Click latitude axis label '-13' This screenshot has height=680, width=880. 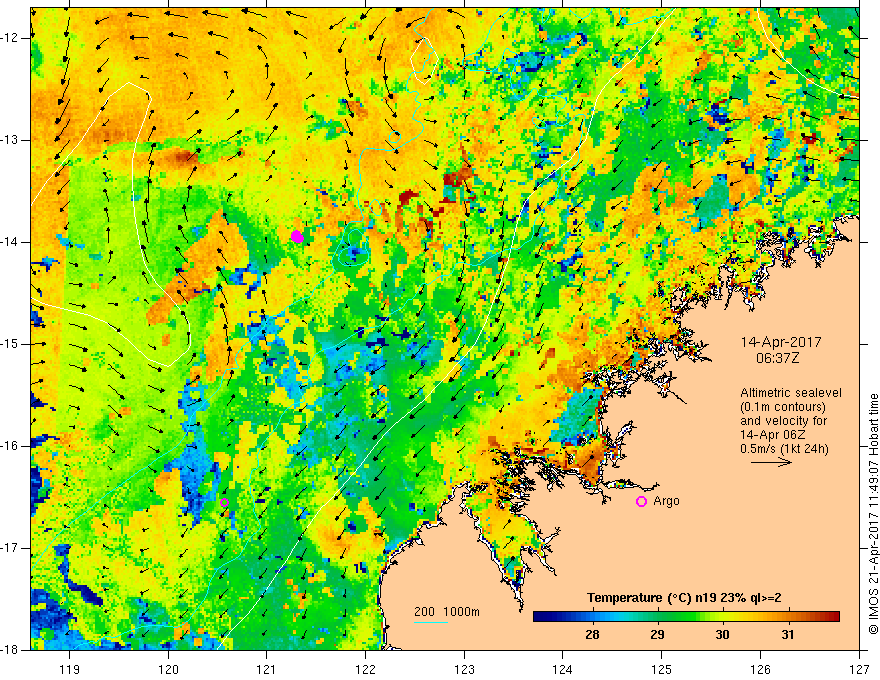point(10,140)
